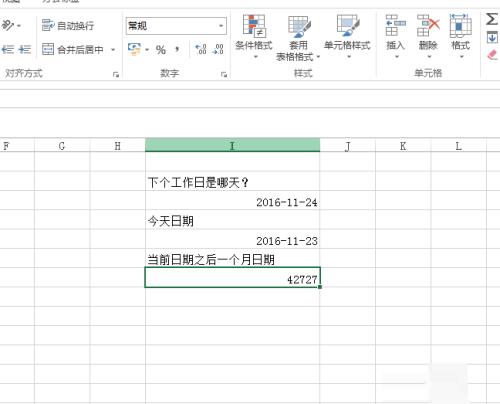The width and height of the screenshot is (500, 404).
Task: Select cell showing 2016-11-23
Action: [x=232, y=239]
